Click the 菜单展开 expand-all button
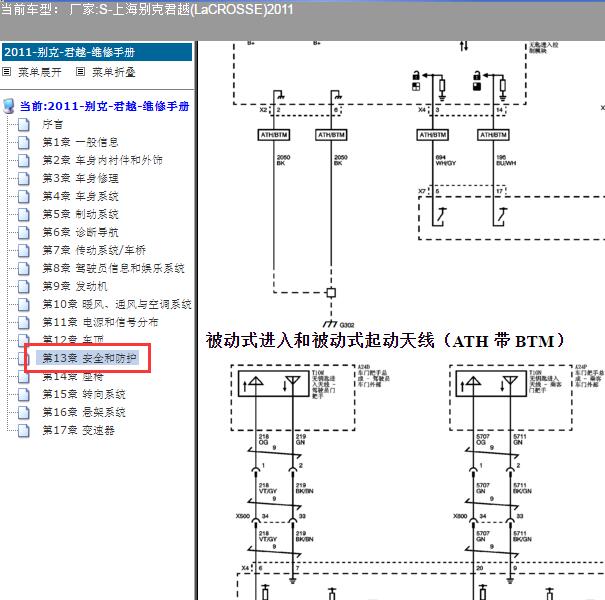 [39, 72]
